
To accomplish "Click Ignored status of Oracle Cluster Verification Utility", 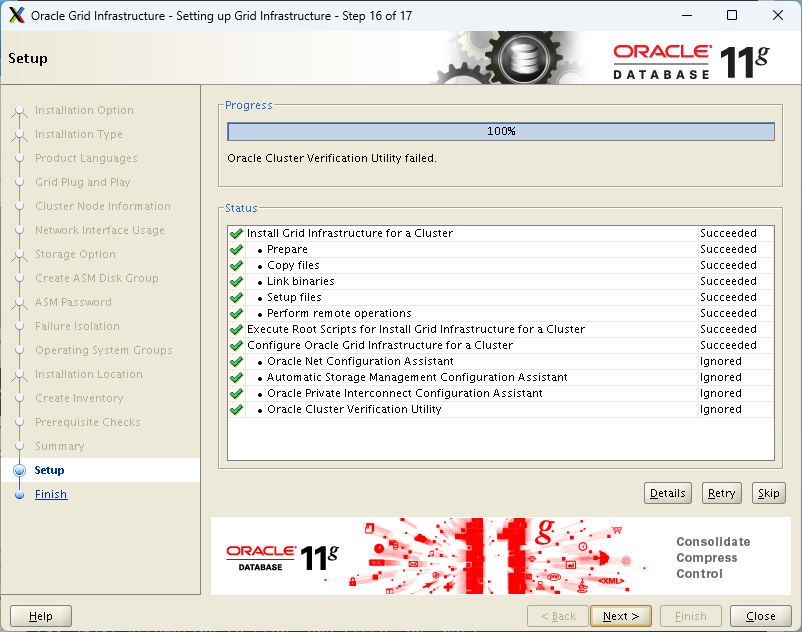I will 721,410.
